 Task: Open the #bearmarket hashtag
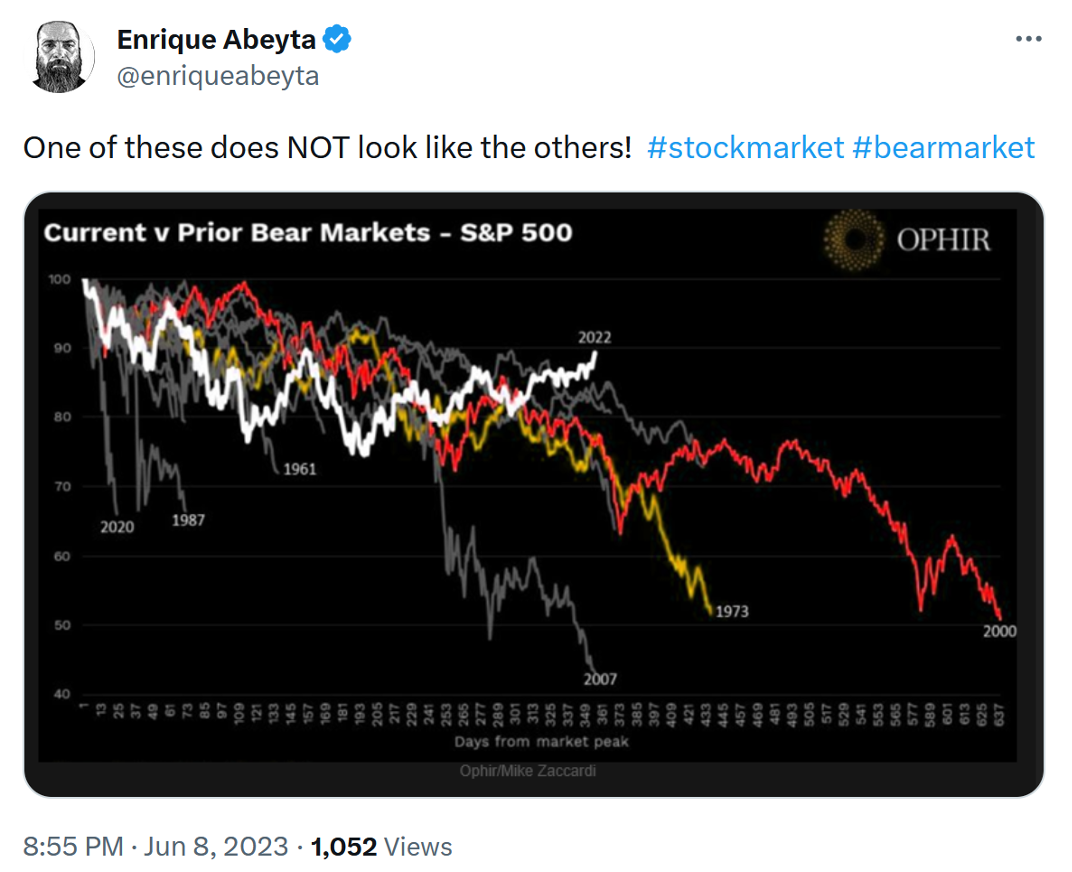(943, 148)
